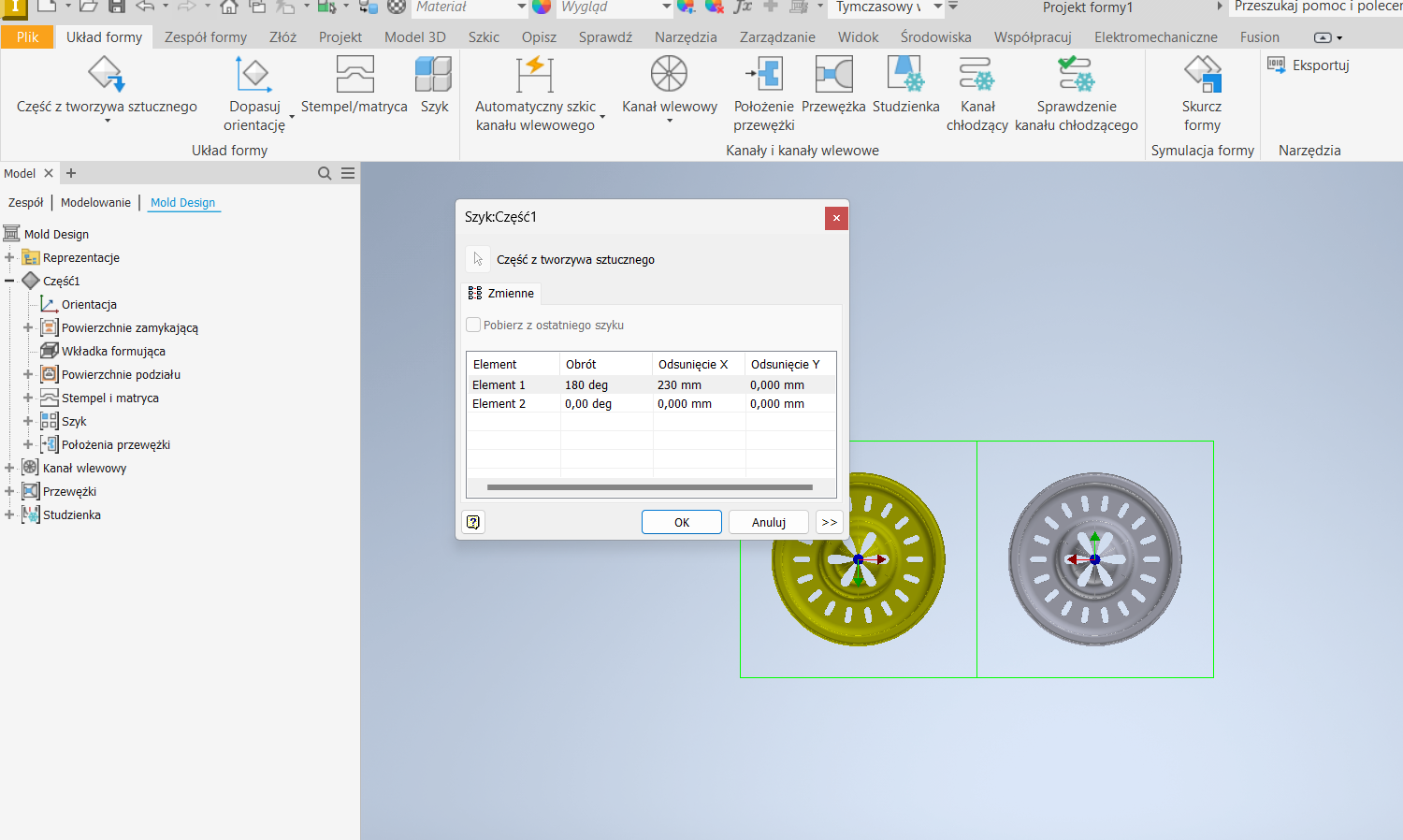The image size is (1403, 840).
Task: Switch to the Zespół formy ribbon tab
Action: coord(206,37)
